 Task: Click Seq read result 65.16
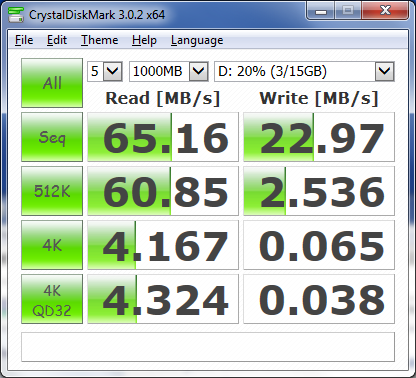163,137
